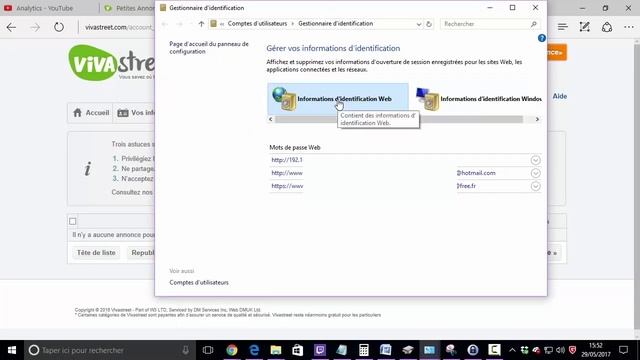Viewport: 640px width, 360px height.
Task: Click volume icon in system tray
Action: pos(560,350)
